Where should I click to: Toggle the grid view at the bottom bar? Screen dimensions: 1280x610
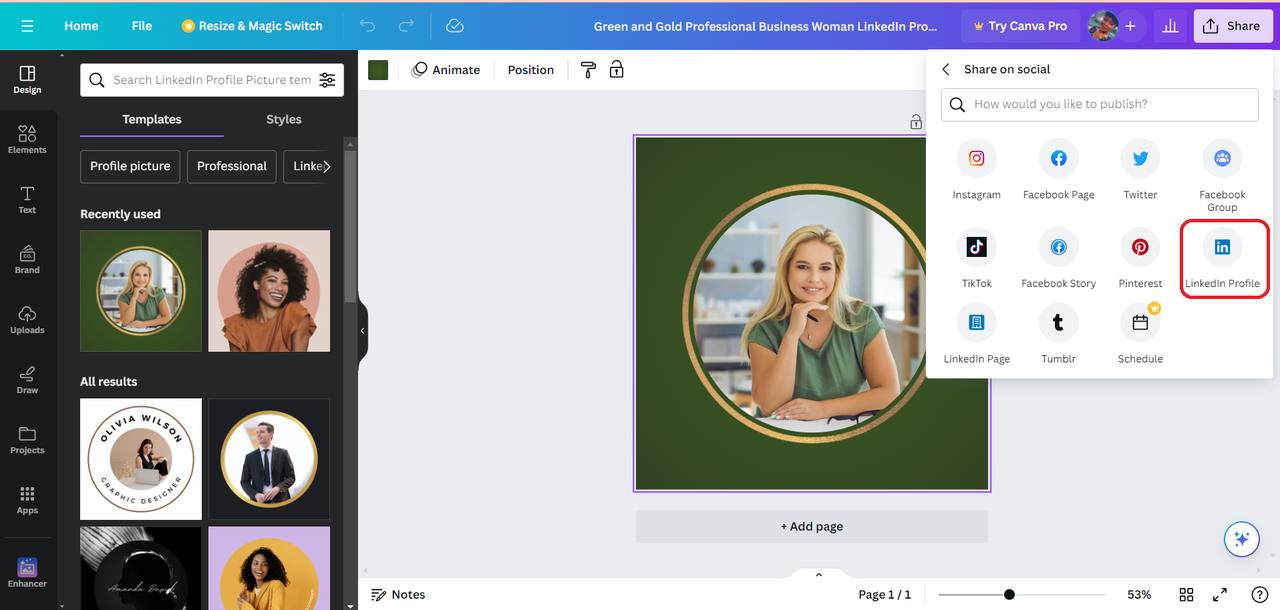[x=1186, y=594]
